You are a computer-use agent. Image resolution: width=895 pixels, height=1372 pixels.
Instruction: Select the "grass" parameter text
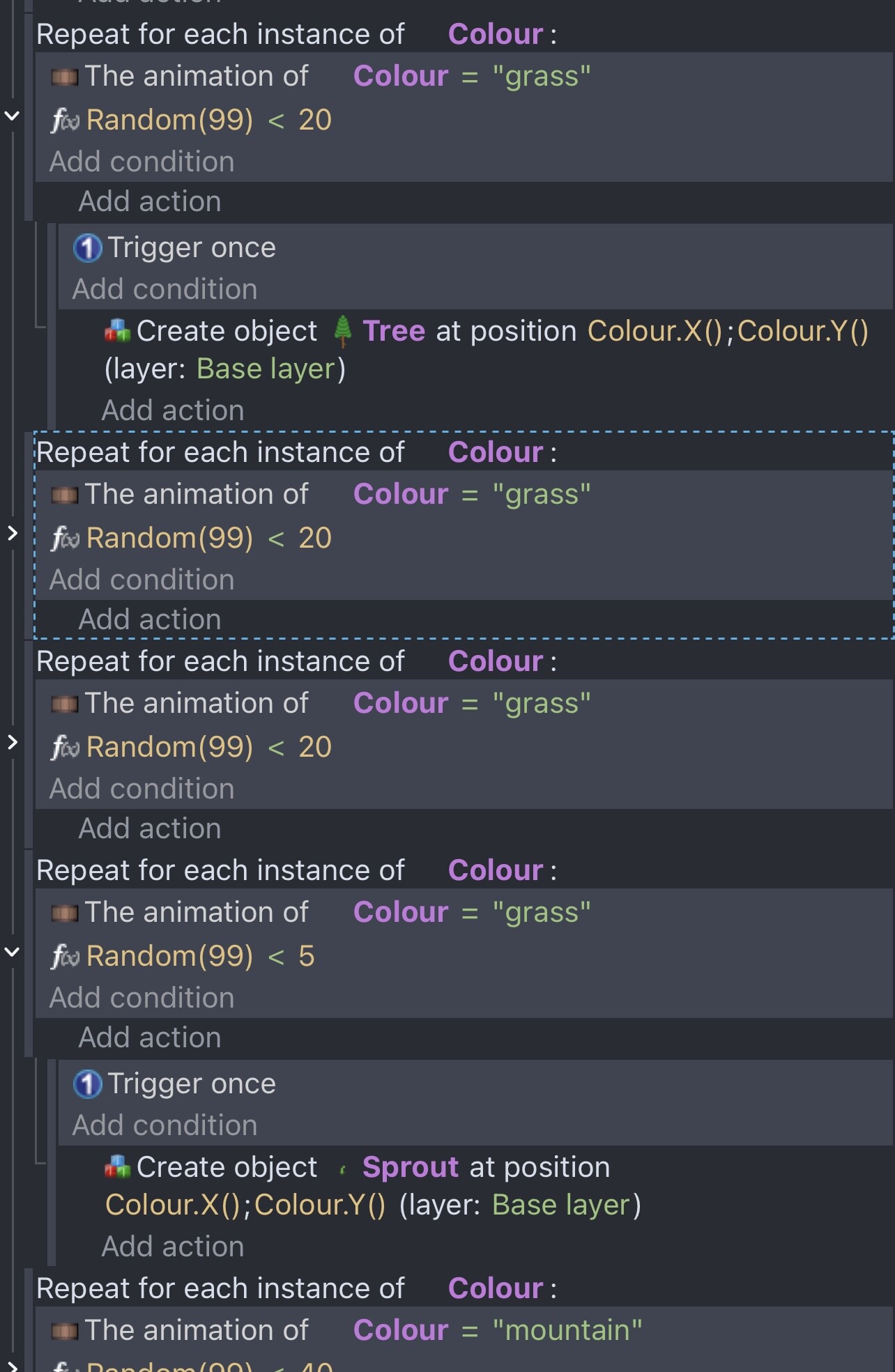click(x=542, y=75)
